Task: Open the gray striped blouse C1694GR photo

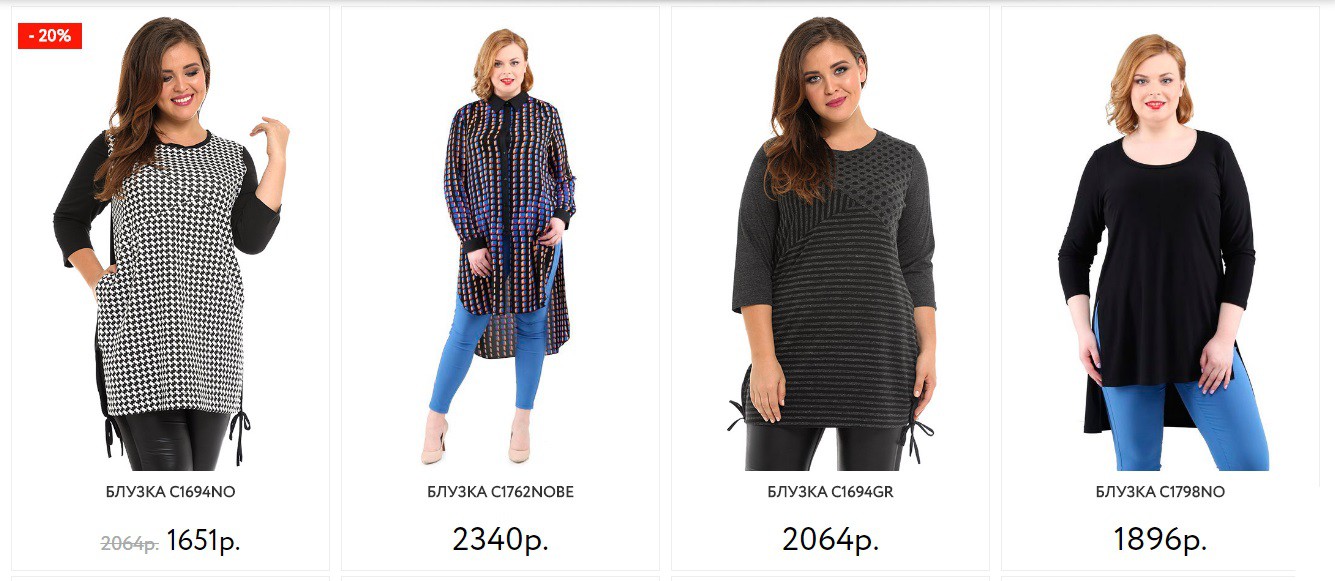Action: [x=831, y=243]
